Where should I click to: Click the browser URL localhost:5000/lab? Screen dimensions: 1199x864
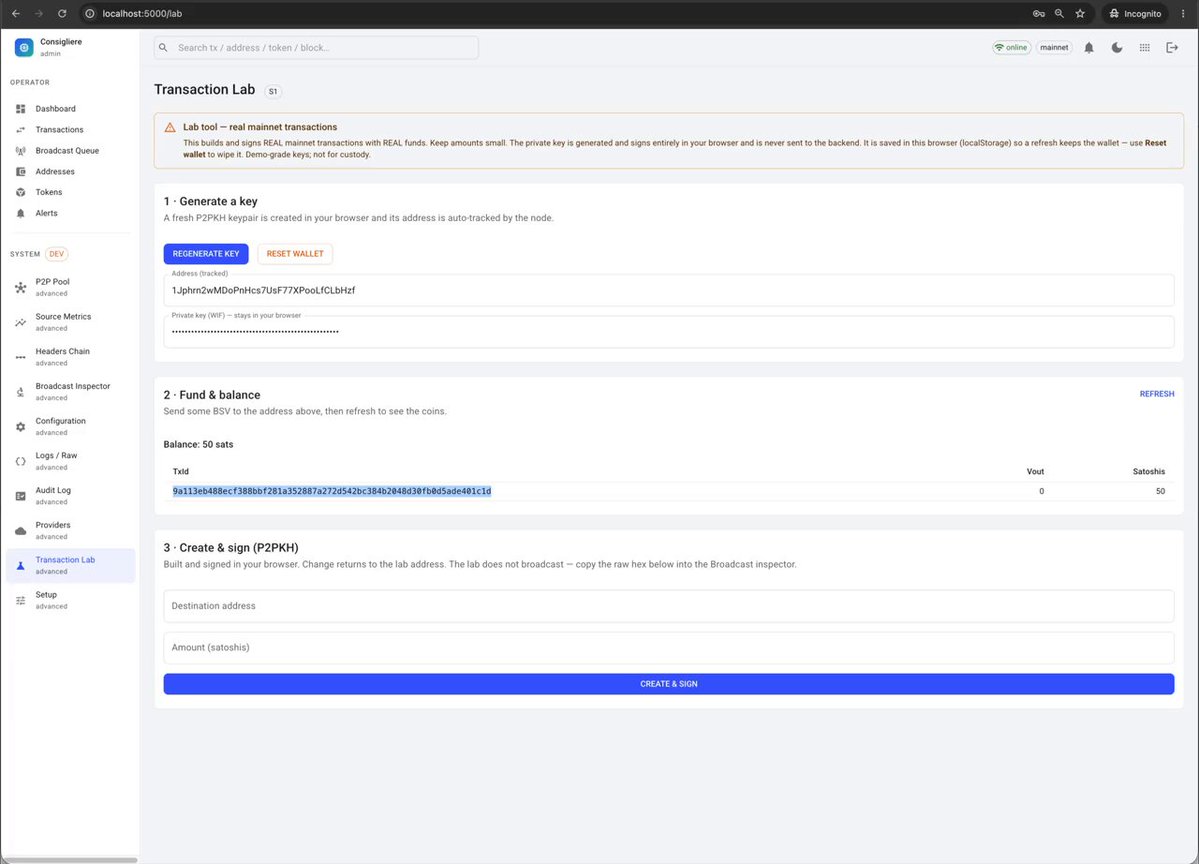[x=142, y=14]
